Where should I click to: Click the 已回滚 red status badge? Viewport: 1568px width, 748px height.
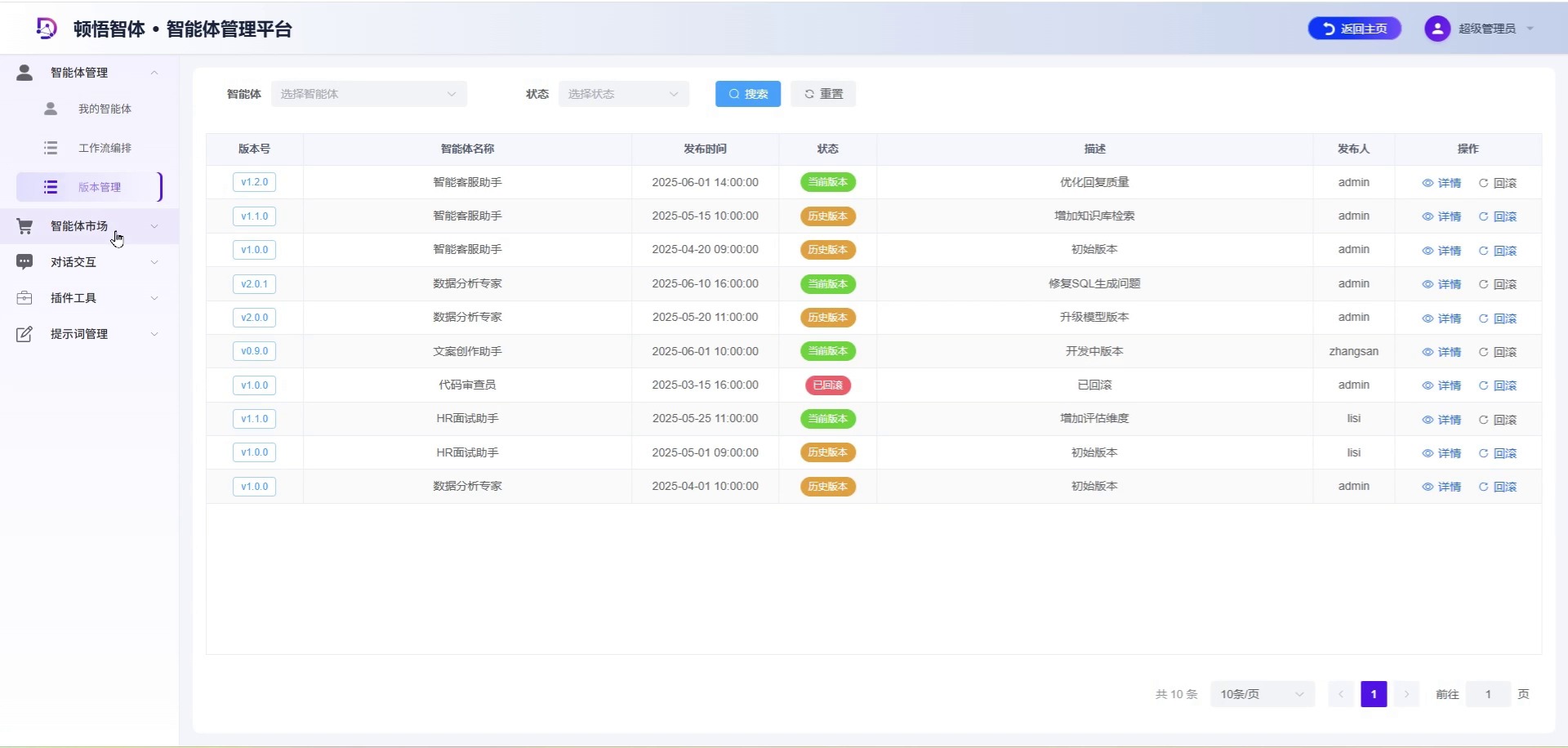tap(828, 385)
